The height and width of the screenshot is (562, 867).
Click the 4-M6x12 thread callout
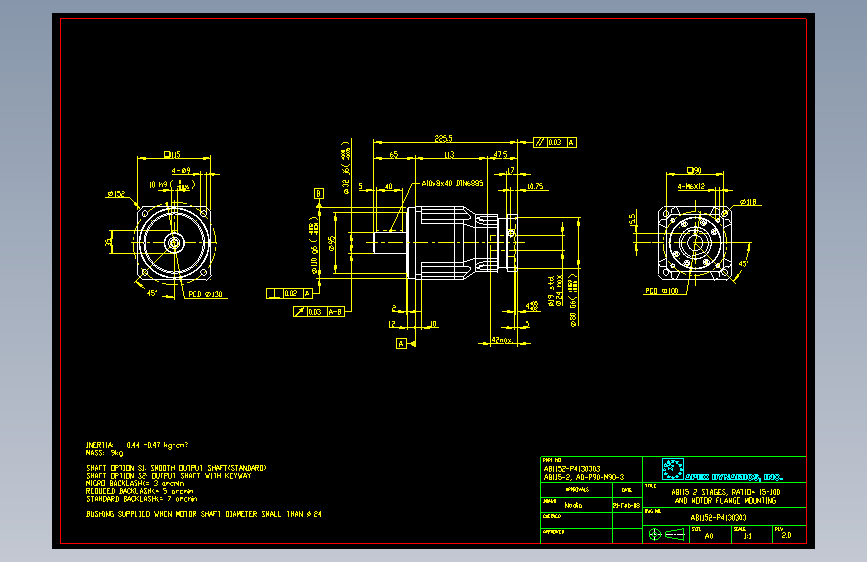(691, 186)
